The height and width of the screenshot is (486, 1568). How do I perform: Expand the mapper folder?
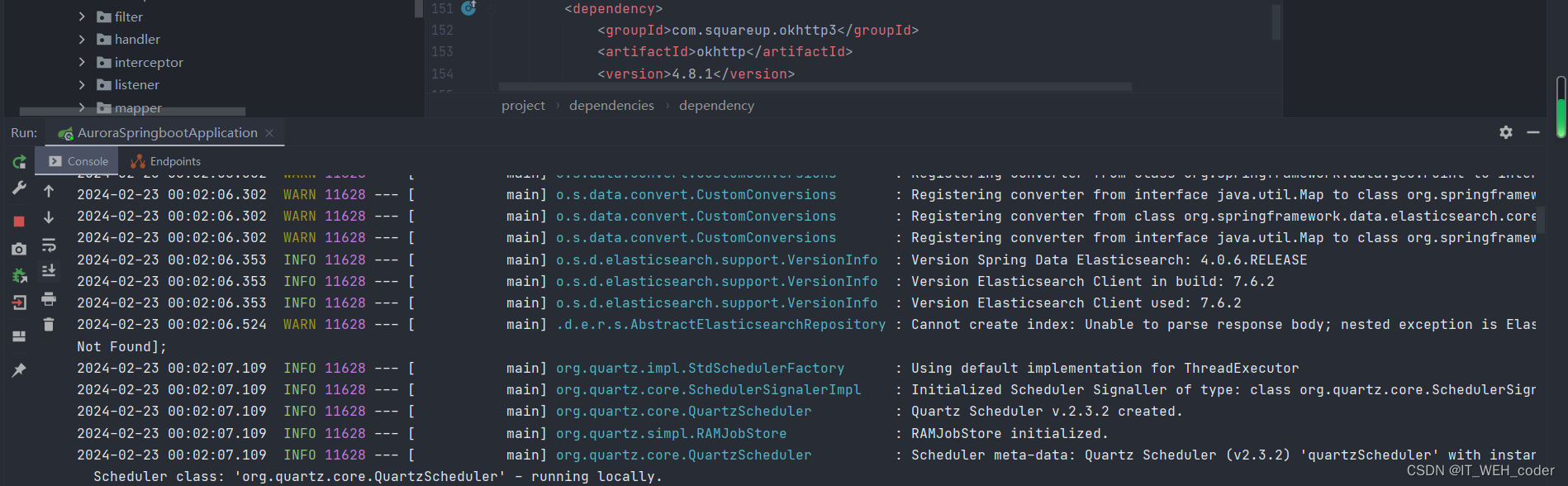[x=82, y=107]
